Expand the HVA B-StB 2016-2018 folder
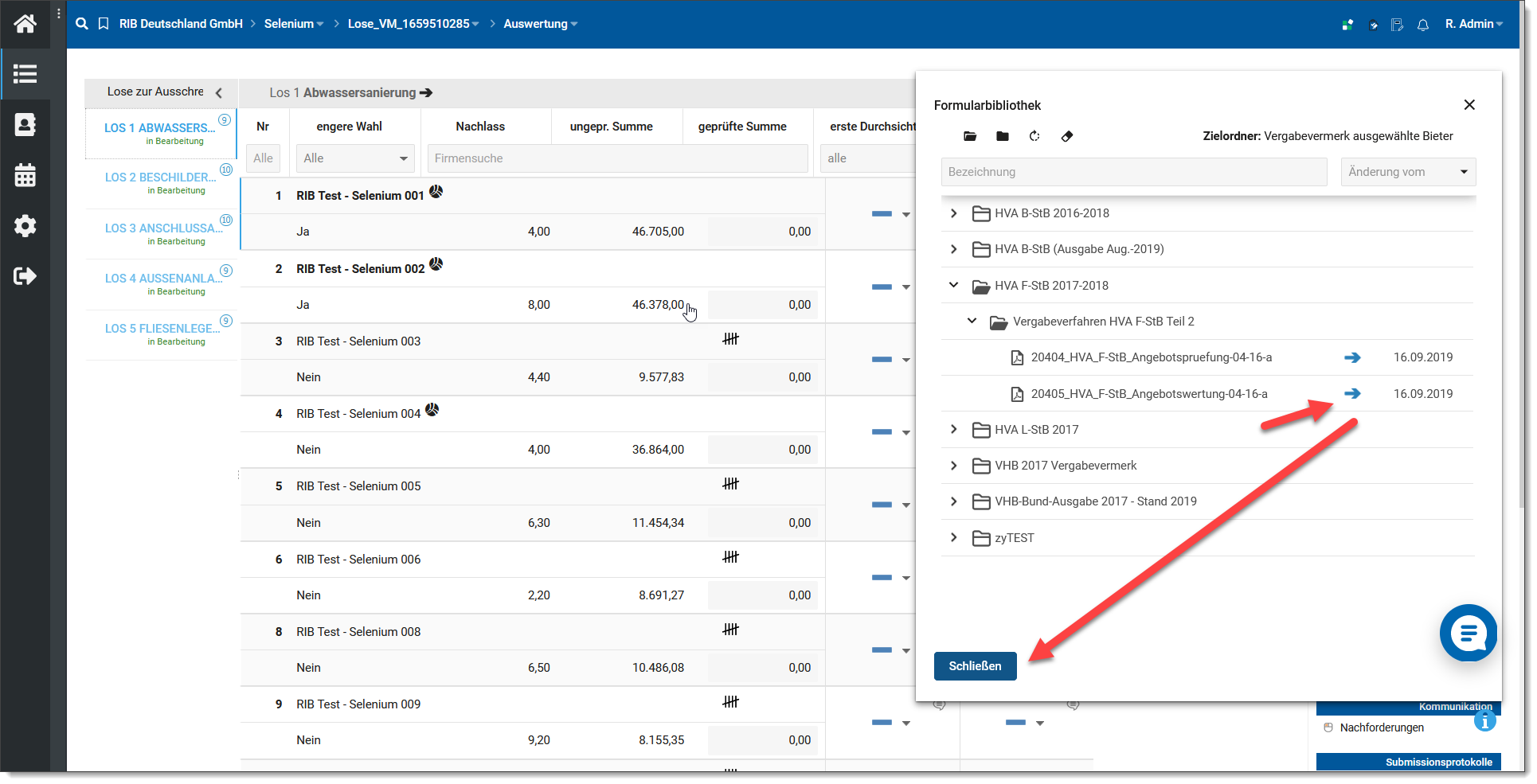1537x784 pixels. point(954,213)
